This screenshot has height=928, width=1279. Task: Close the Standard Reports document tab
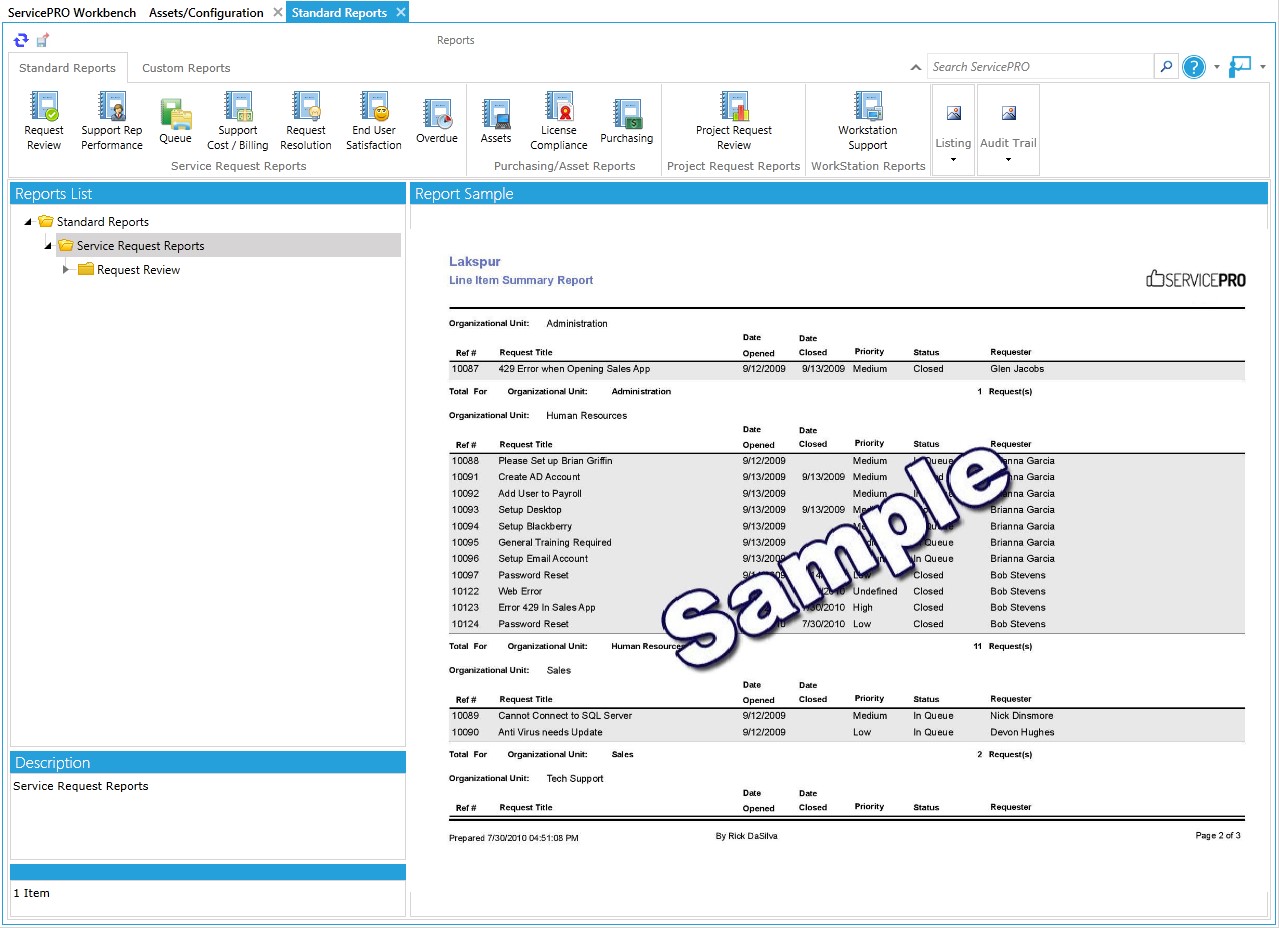pyautogui.click(x=401, y=12)
